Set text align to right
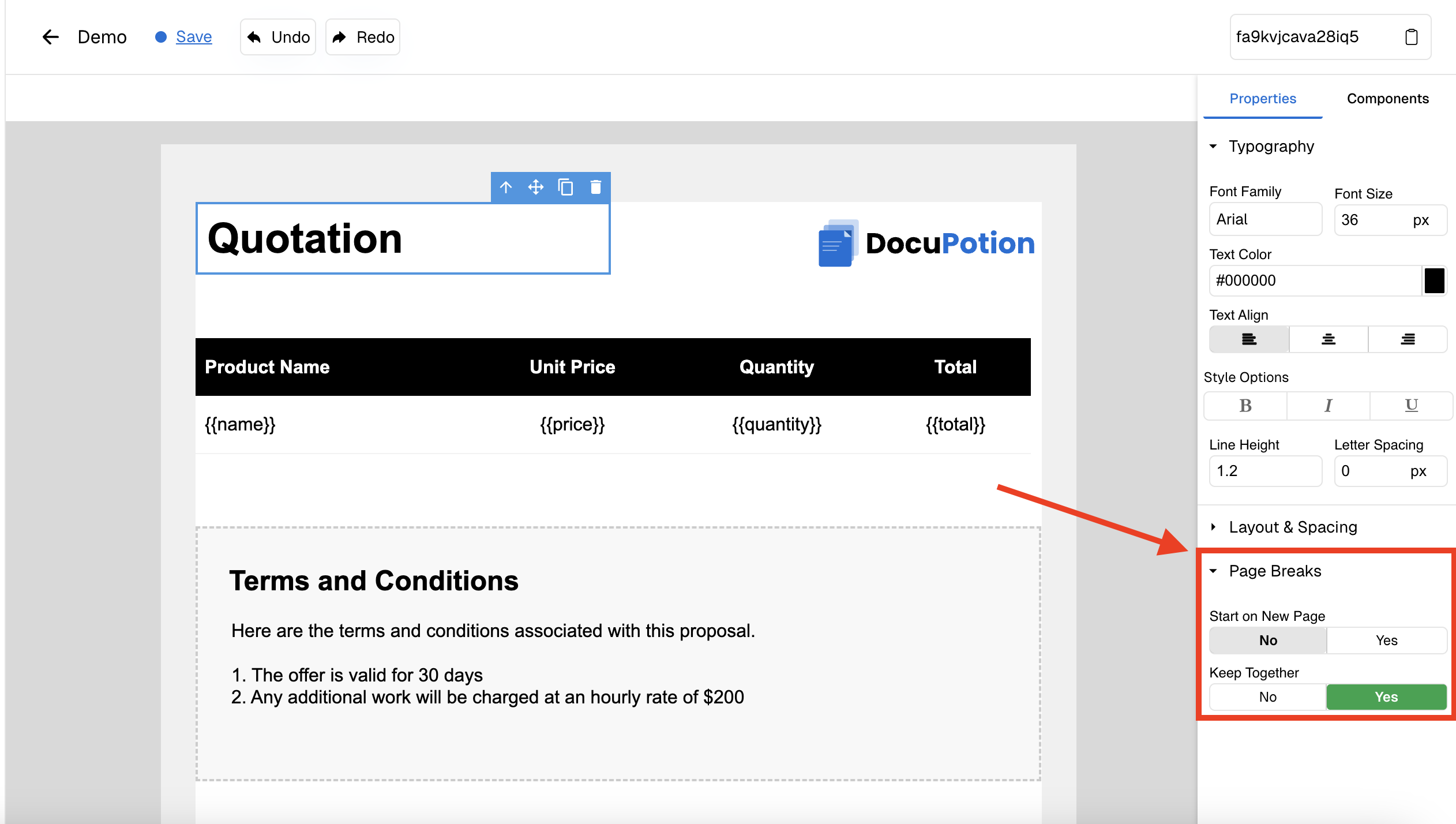 pos(1407,339)
